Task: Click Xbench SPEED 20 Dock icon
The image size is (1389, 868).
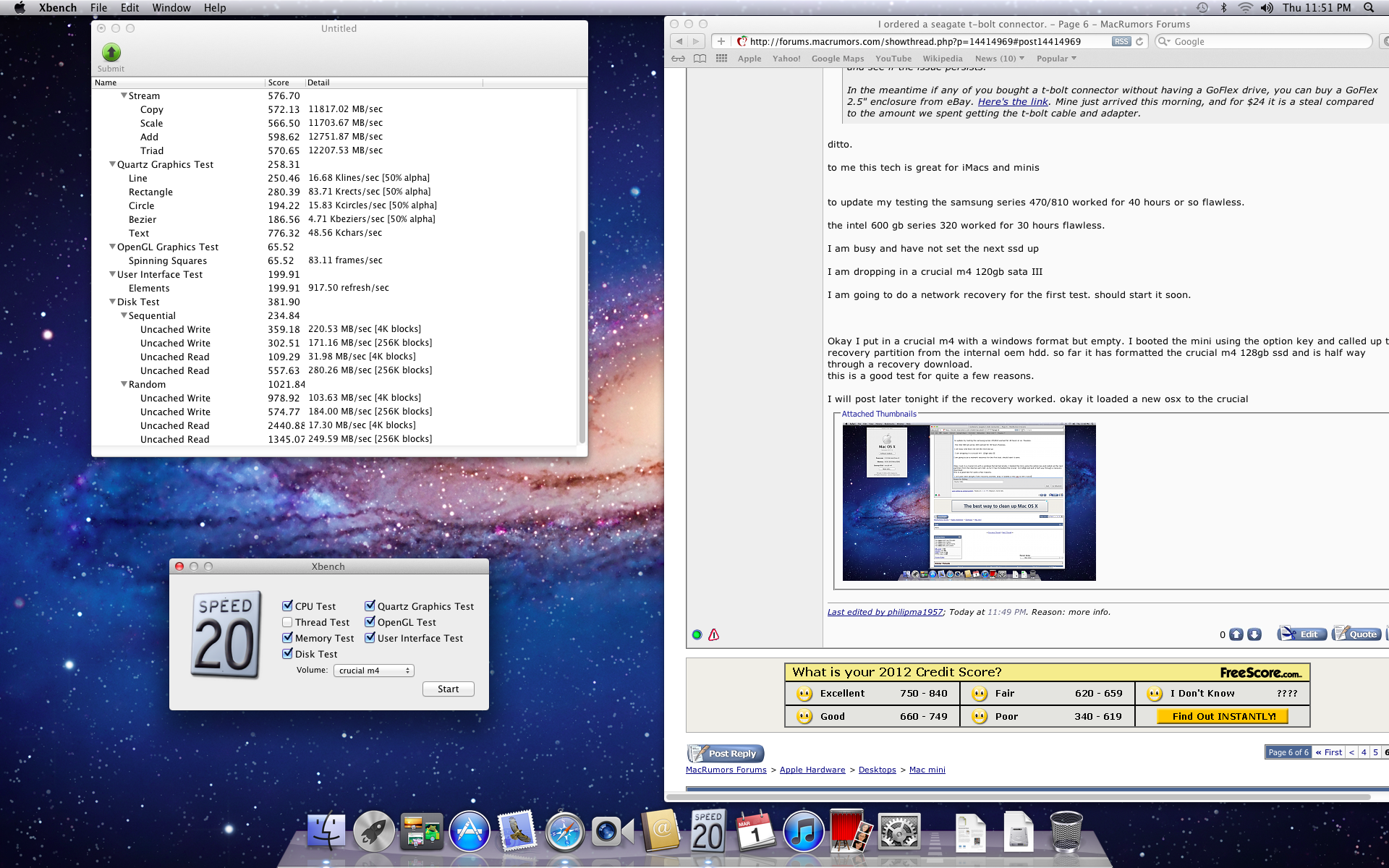Action: [x=708, y=831]
